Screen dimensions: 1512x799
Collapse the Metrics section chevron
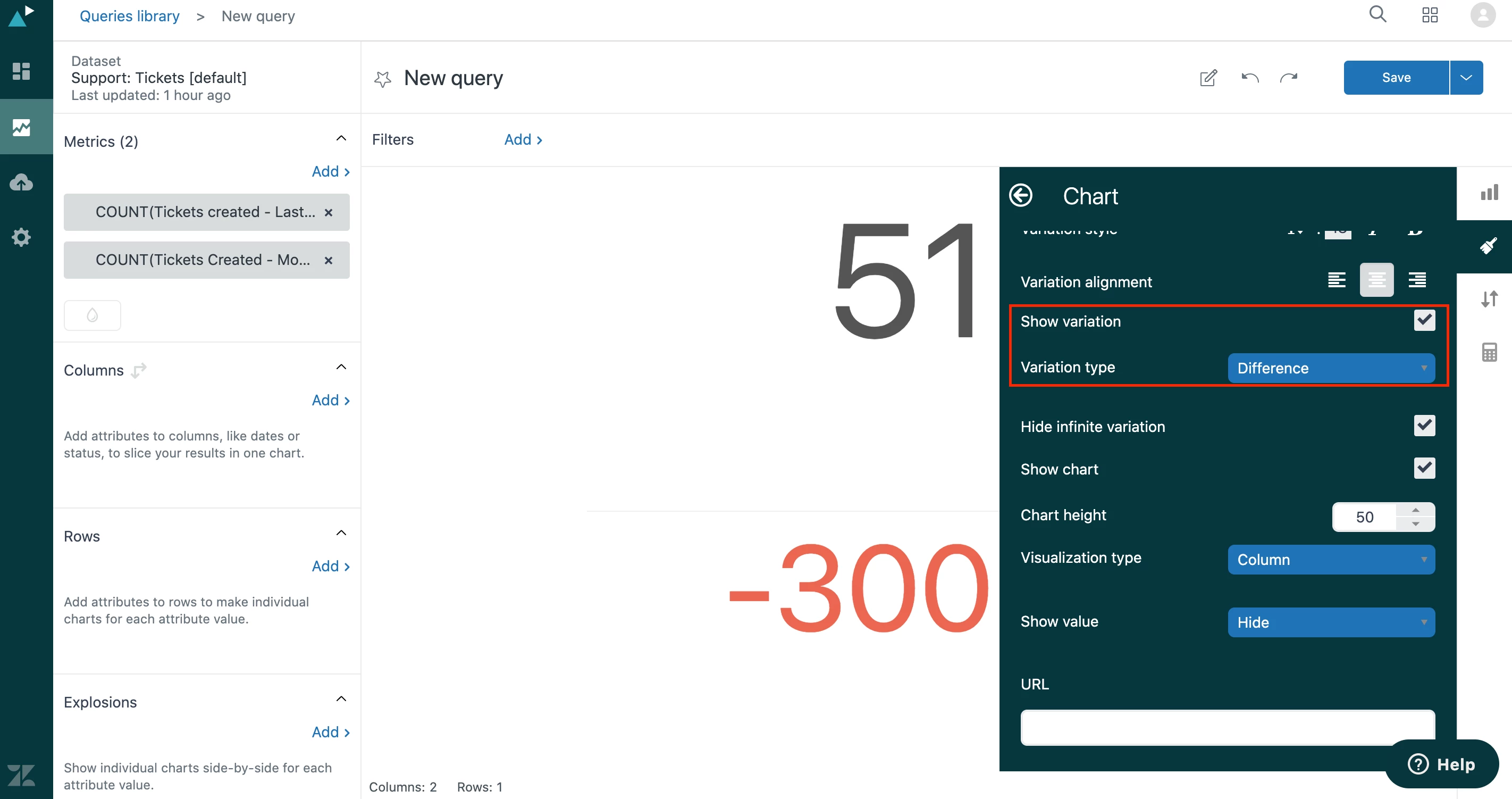click(x=341, y=139)
